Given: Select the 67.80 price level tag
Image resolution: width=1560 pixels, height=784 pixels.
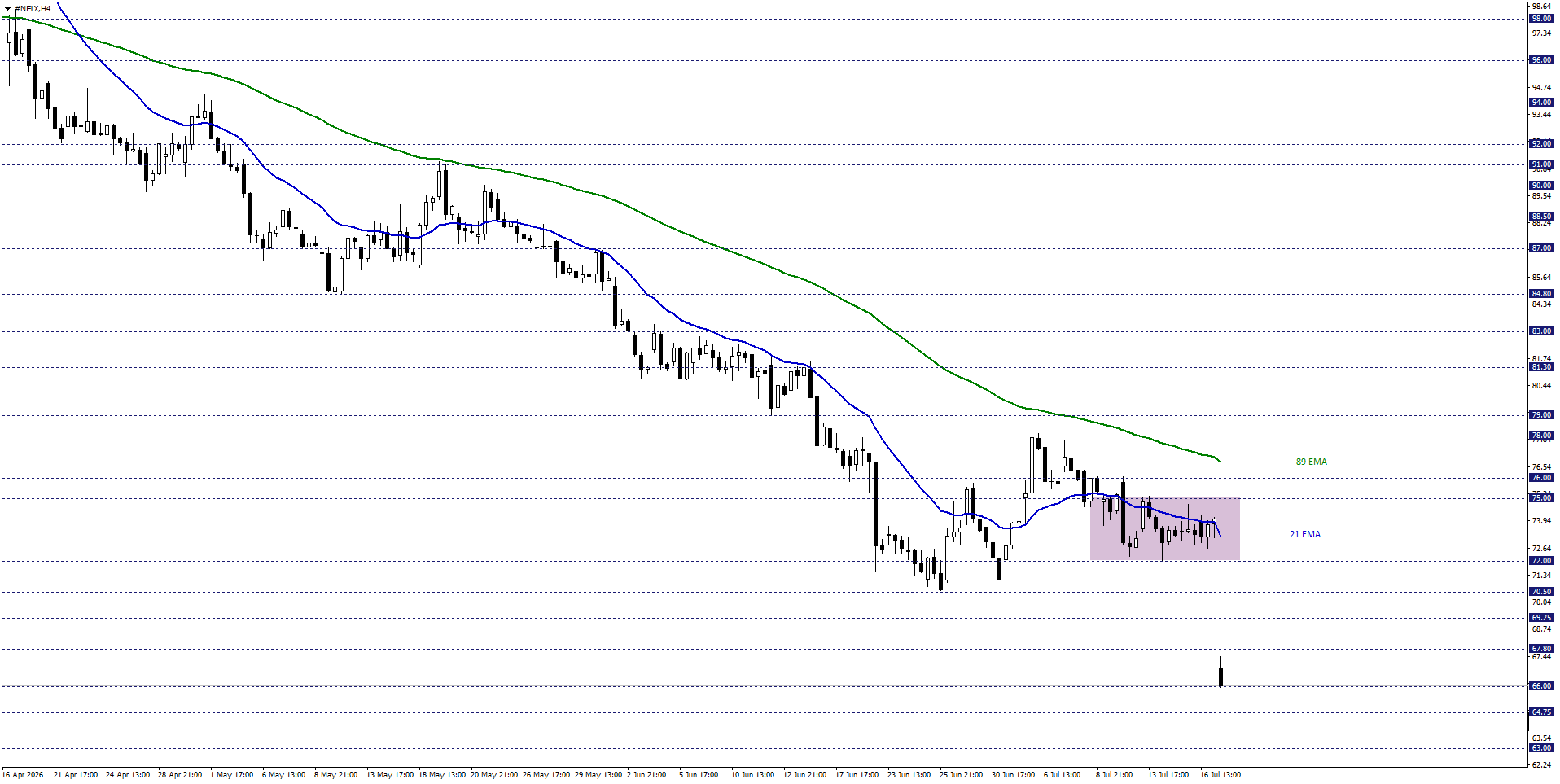Looking at the screenshot, I should pyautogui.click(x=1540, y=649).
